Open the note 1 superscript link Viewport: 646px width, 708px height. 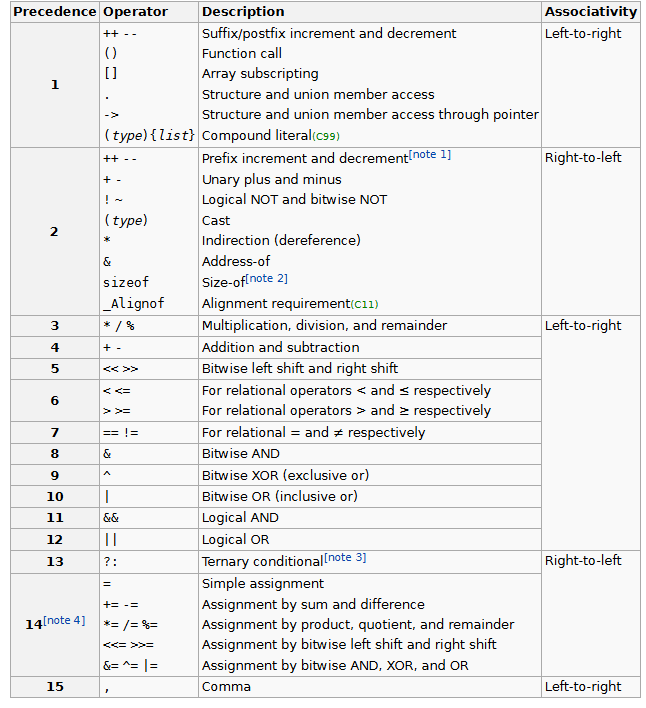point(429,155)
